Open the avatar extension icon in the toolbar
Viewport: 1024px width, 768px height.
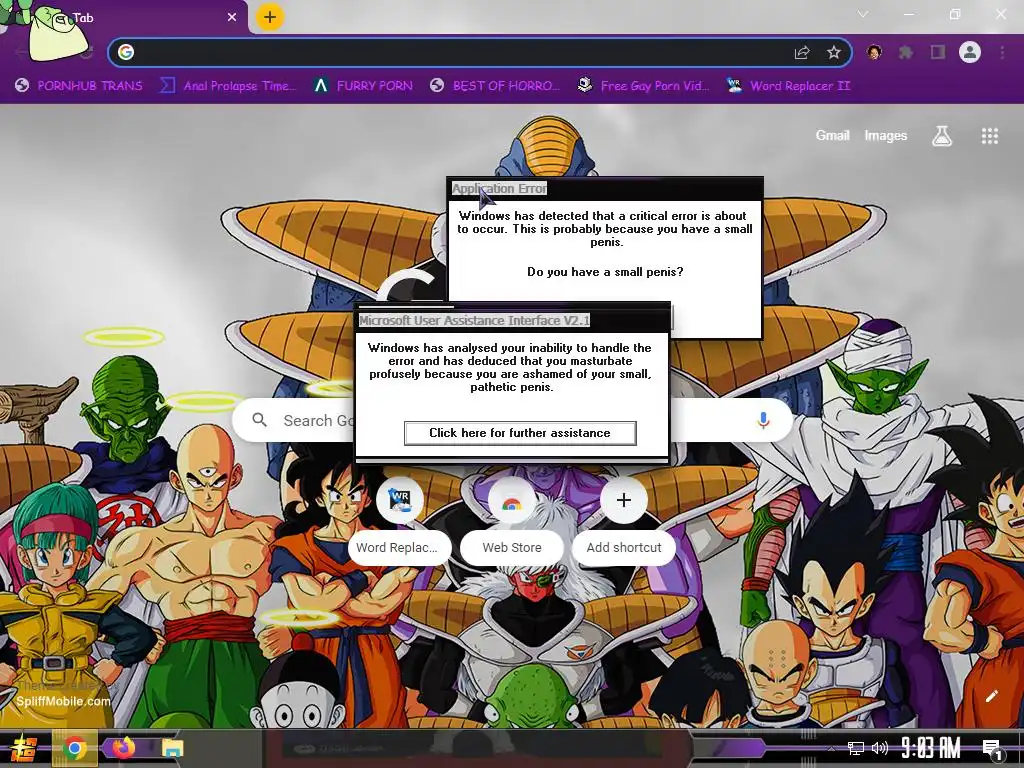874,52
